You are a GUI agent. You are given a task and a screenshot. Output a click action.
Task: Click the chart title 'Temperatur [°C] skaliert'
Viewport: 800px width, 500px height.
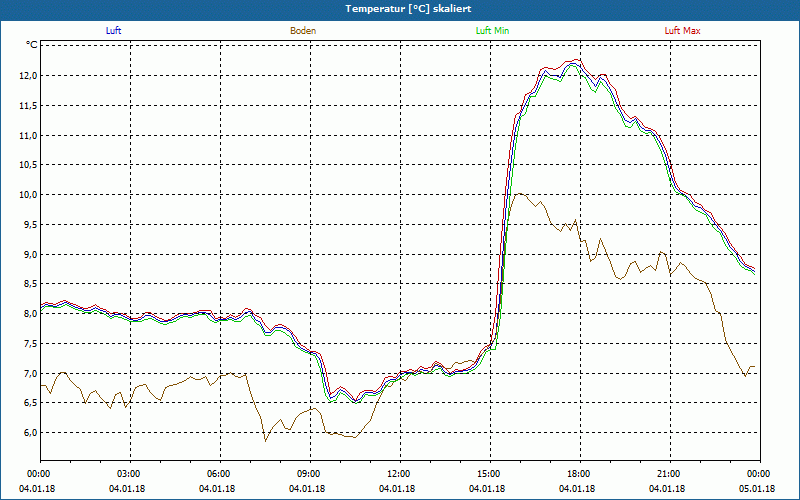pyautogui.click(x=408, y=9)
